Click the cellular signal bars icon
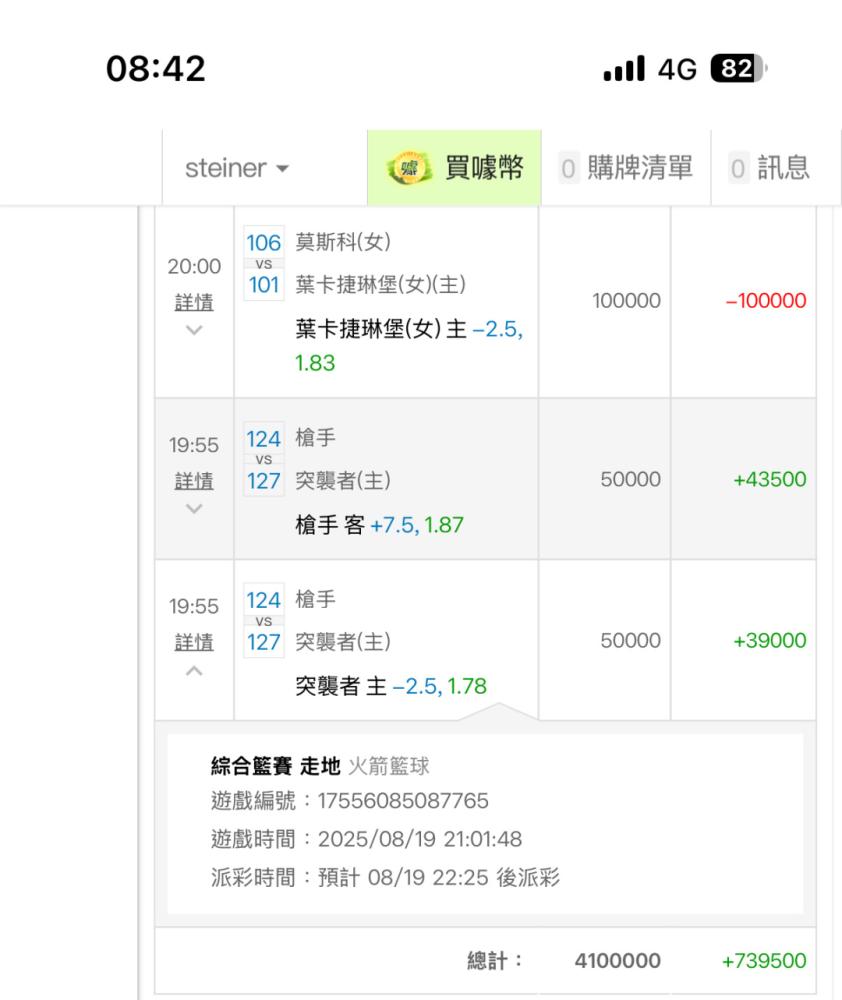The height and width of the screenshot is (1000, 842). pyautogui.click(x=624, y=69)
